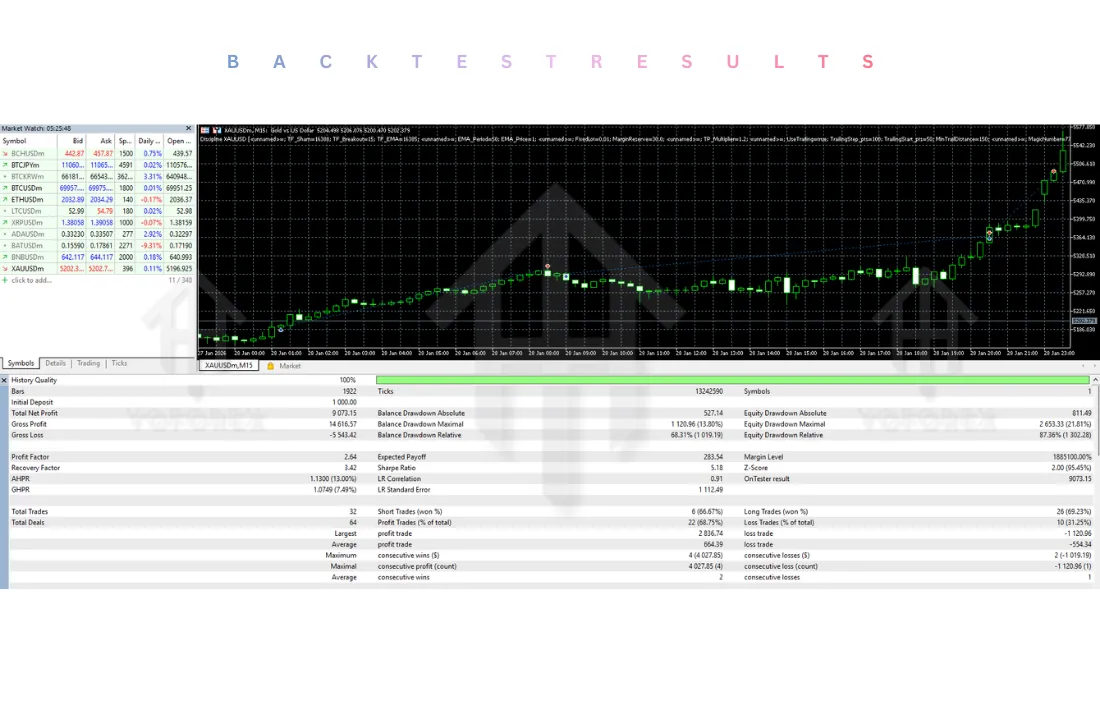The image size is (1100, 720).
Task: Click the BATUSDm daily change -9.31%
Action: click(152, 246)
